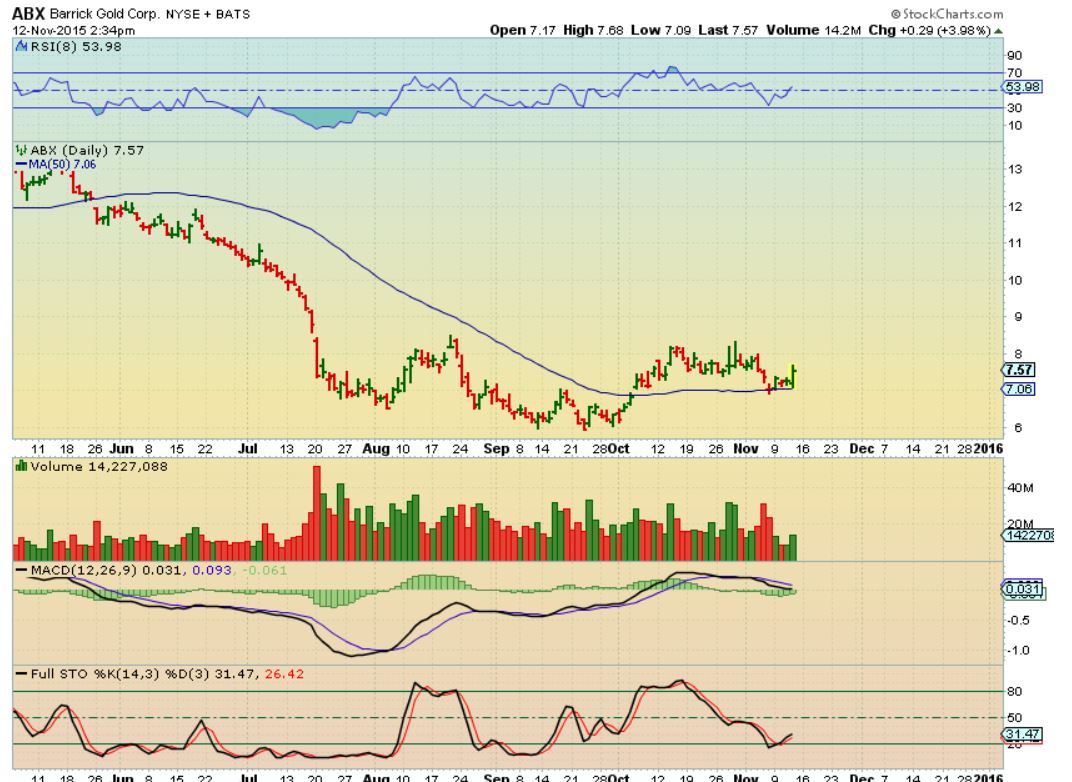Screen dimensions: 1072x782
Task: Click the ABX ticker symbol title
Action: pos(29,14)
